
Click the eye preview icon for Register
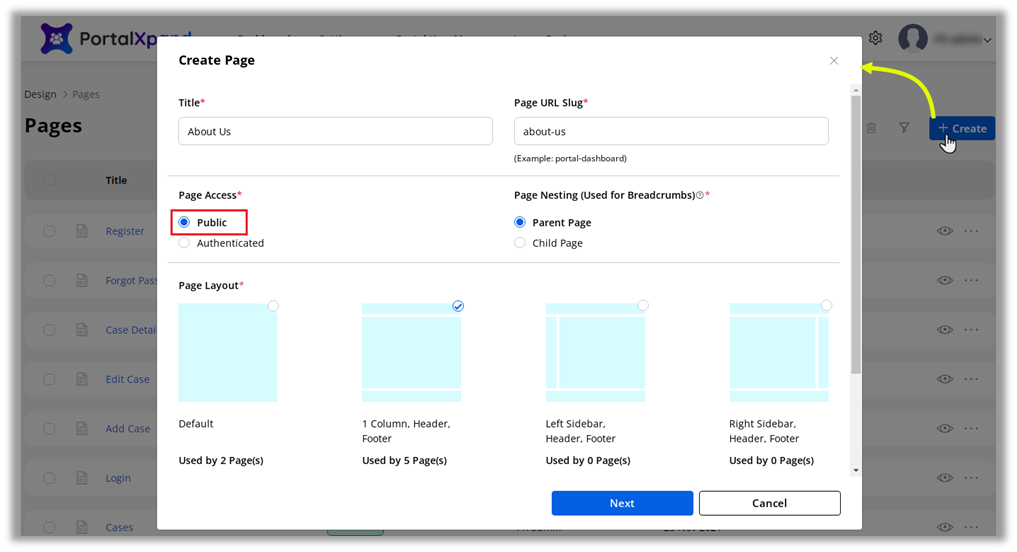click(x=944, y=231)
